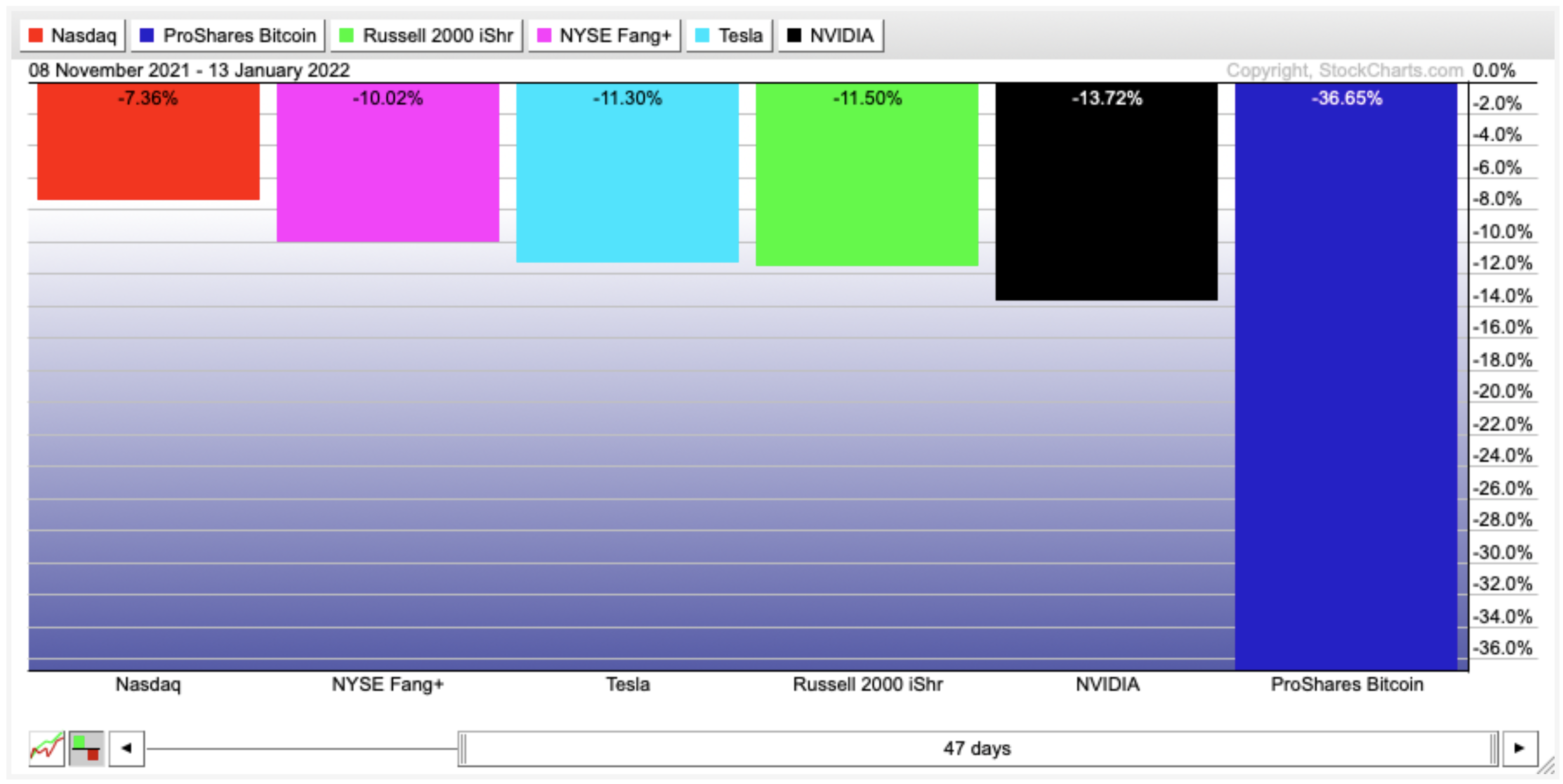Toggle the Russell 2000 iShr legend button
The width and height of the screenshot is (1563, 784).
tap(426, 36)
